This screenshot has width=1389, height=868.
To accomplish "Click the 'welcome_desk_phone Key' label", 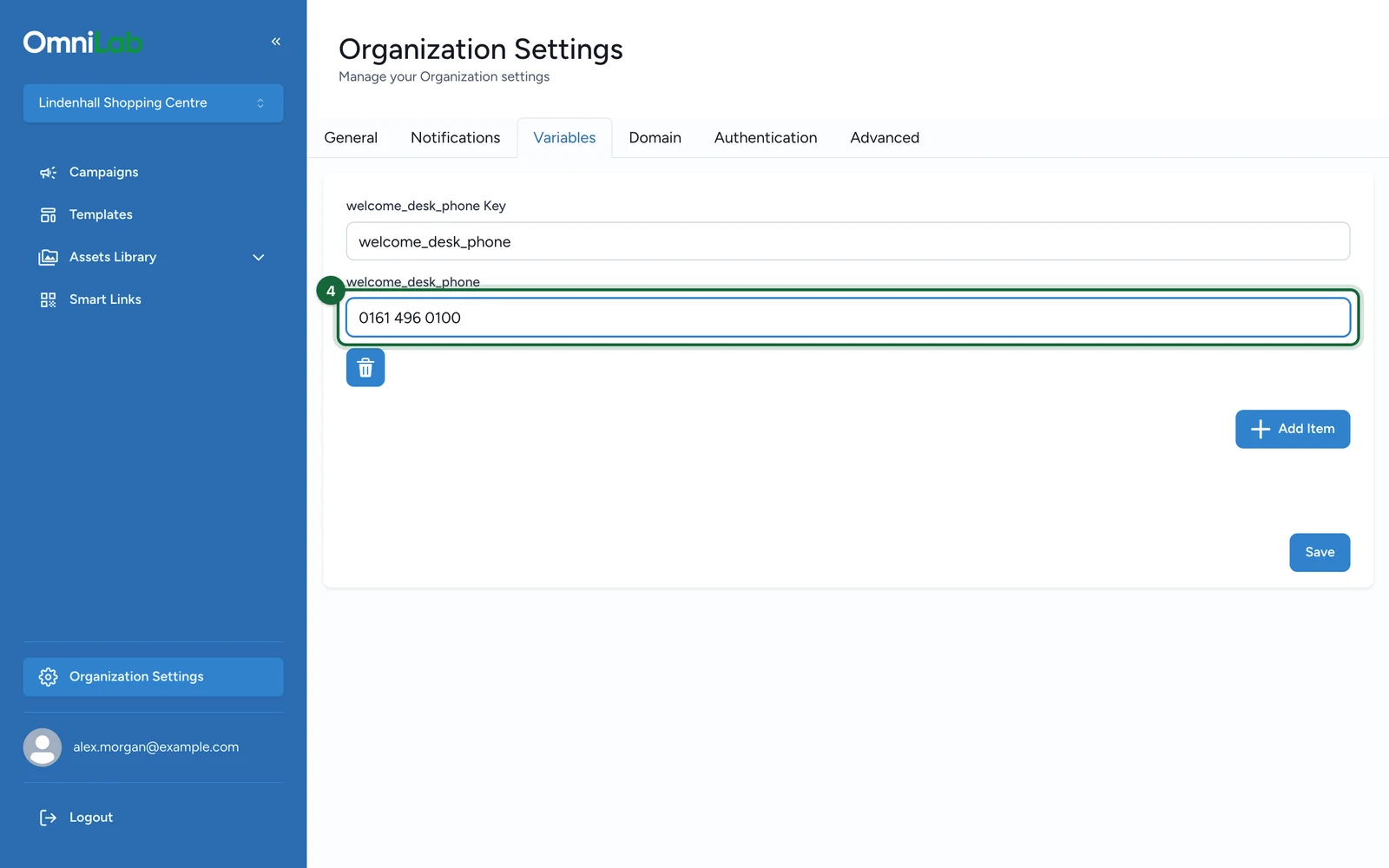I will point(426,207).
